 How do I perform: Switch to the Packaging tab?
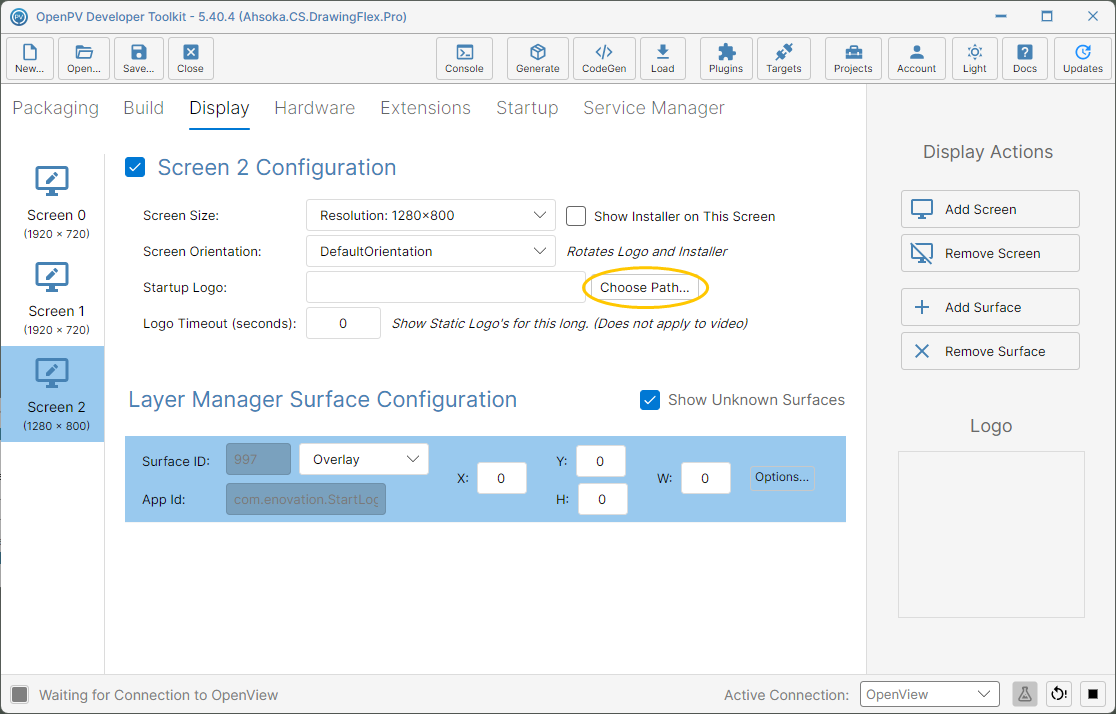coord(56,108)
